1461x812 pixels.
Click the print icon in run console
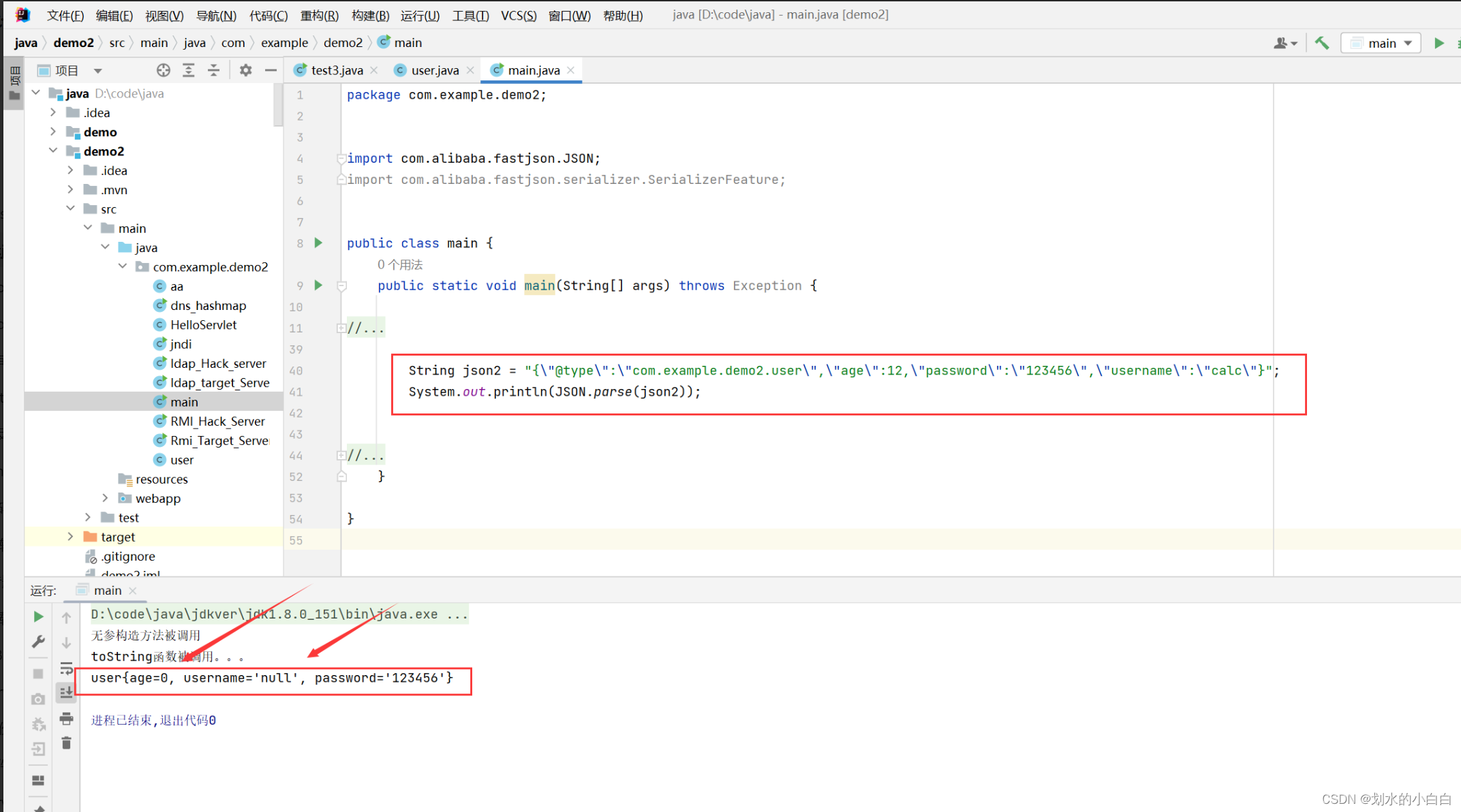point(66,718)
